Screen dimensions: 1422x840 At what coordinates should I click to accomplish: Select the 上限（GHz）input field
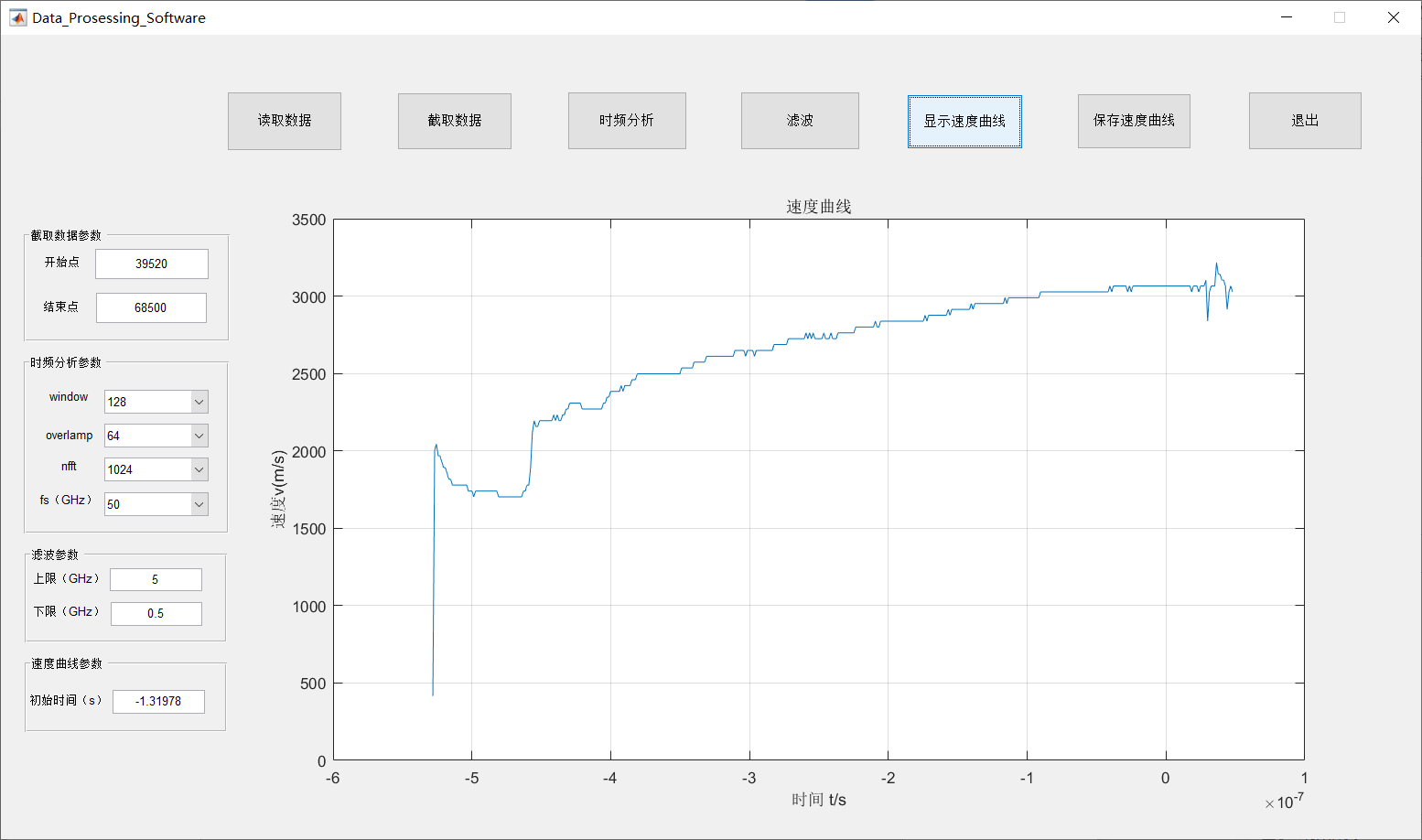156,579
